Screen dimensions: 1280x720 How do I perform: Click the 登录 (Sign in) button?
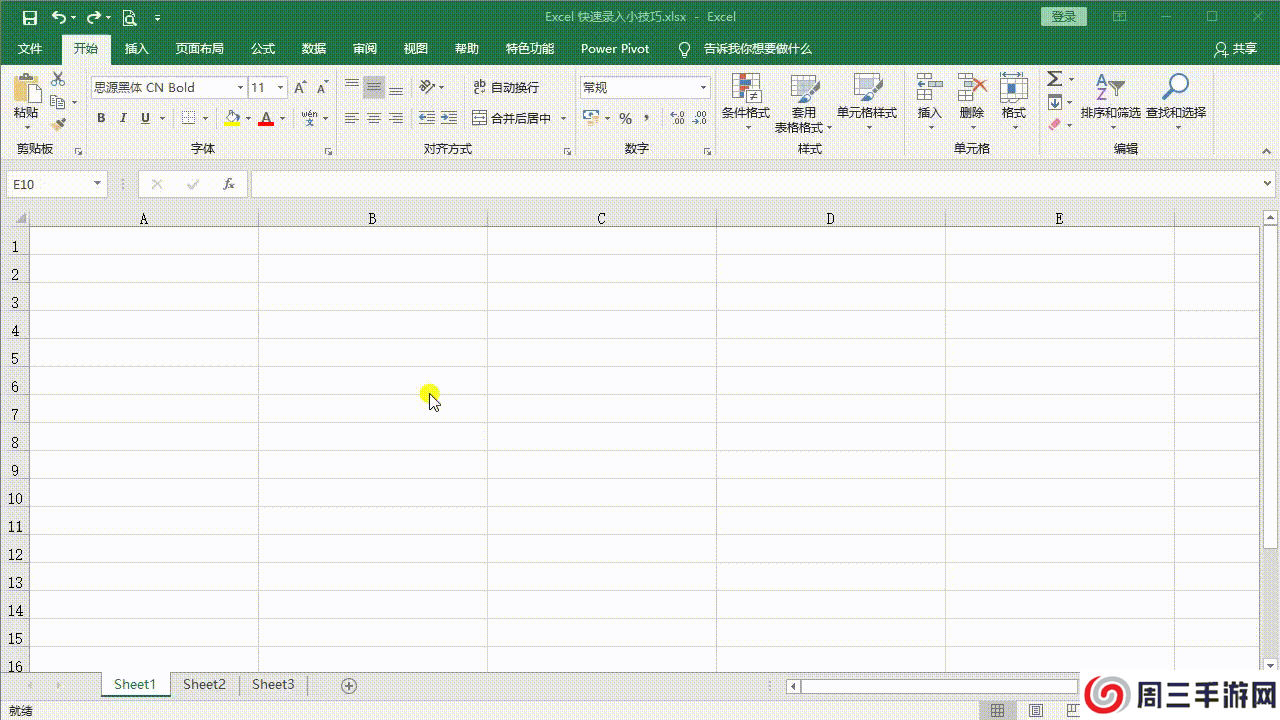[x=1064, y=17]
